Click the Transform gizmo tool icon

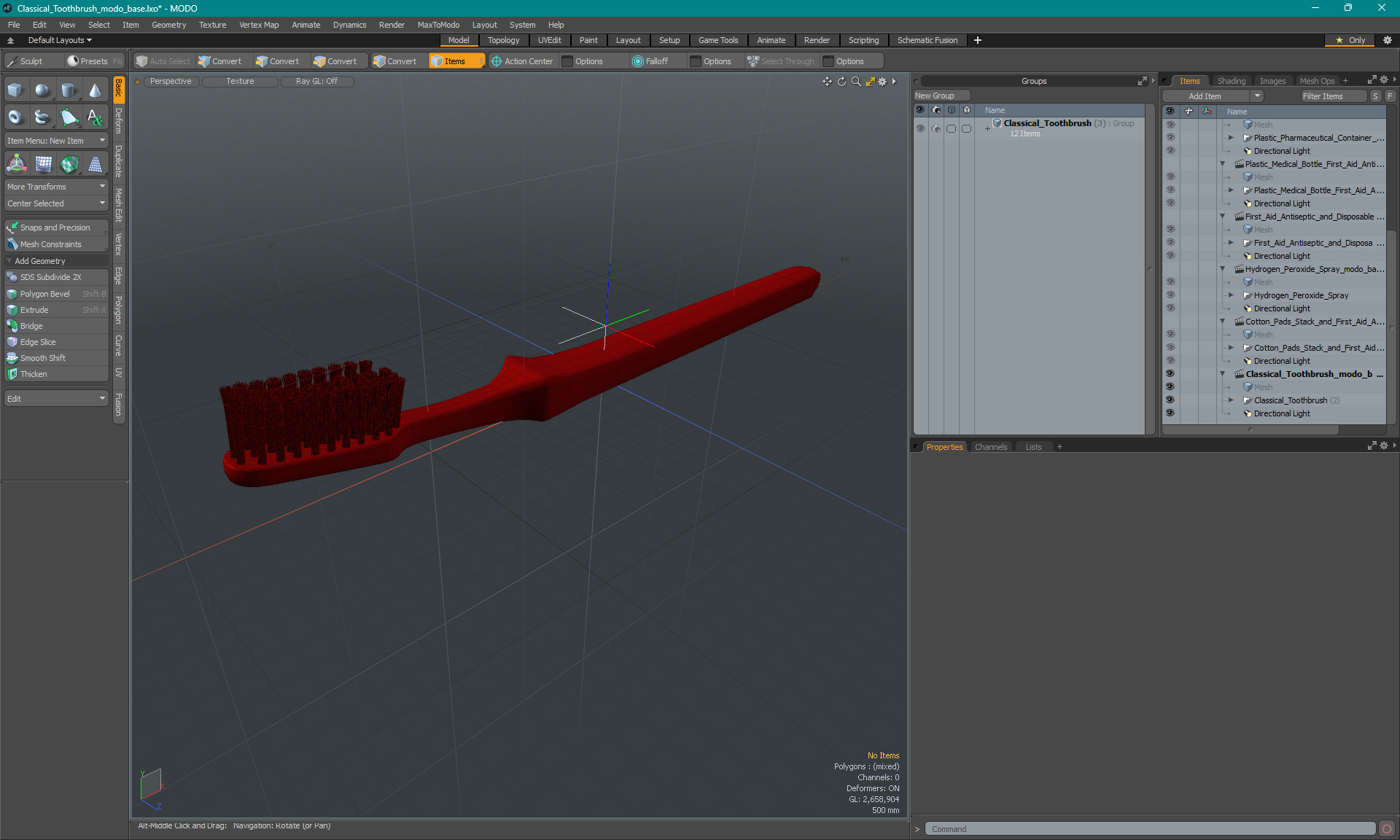[x=16, y=165]
